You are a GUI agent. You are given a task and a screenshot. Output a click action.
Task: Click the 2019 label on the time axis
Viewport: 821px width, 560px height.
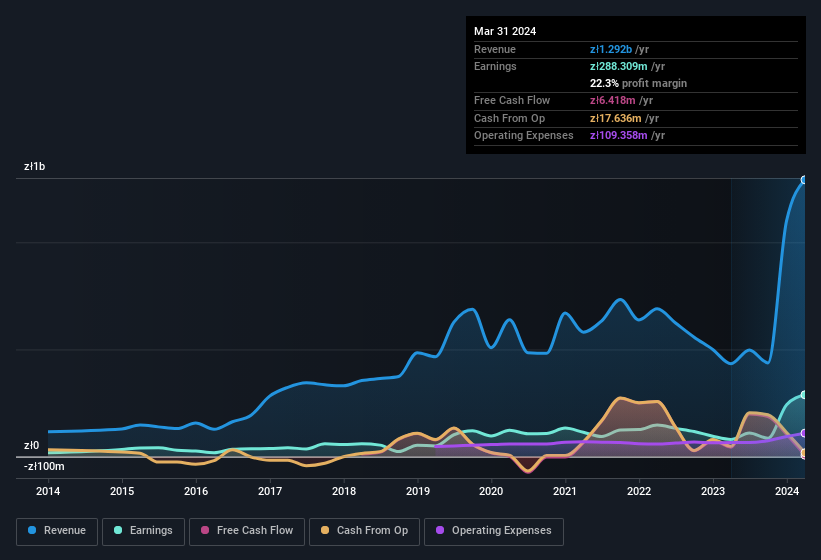click(418, 491)
